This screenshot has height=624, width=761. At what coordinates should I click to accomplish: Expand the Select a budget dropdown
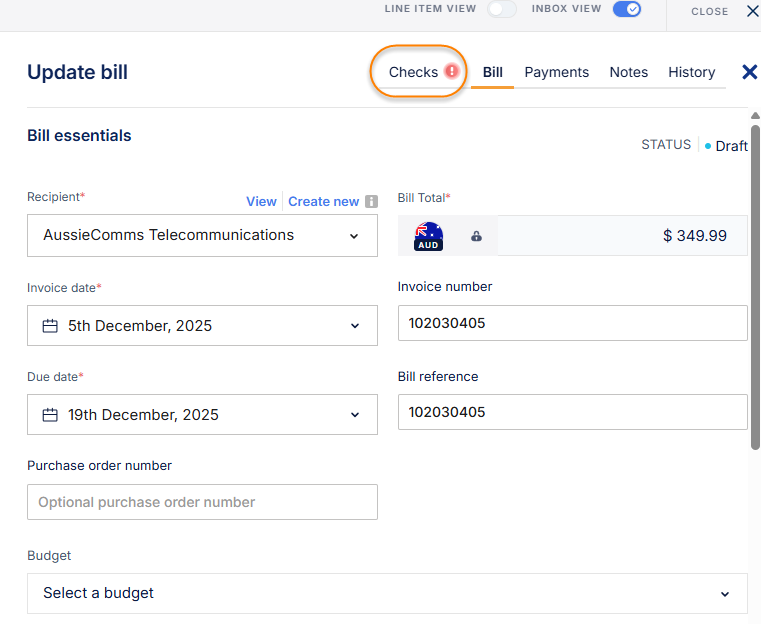[724, 594]
